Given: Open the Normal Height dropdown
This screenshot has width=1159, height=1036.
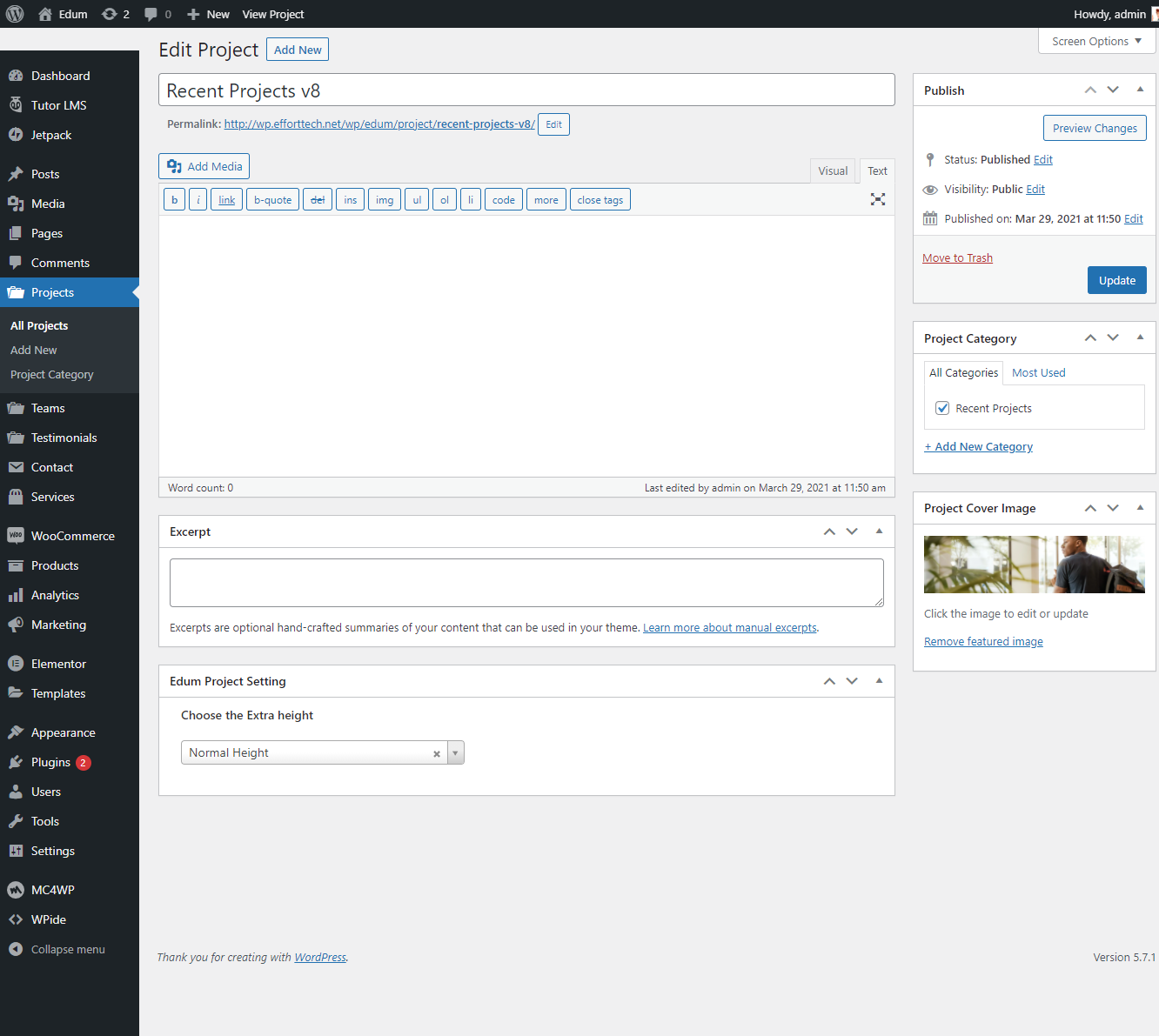Looking at the screenshot, I should click(455, 752).
